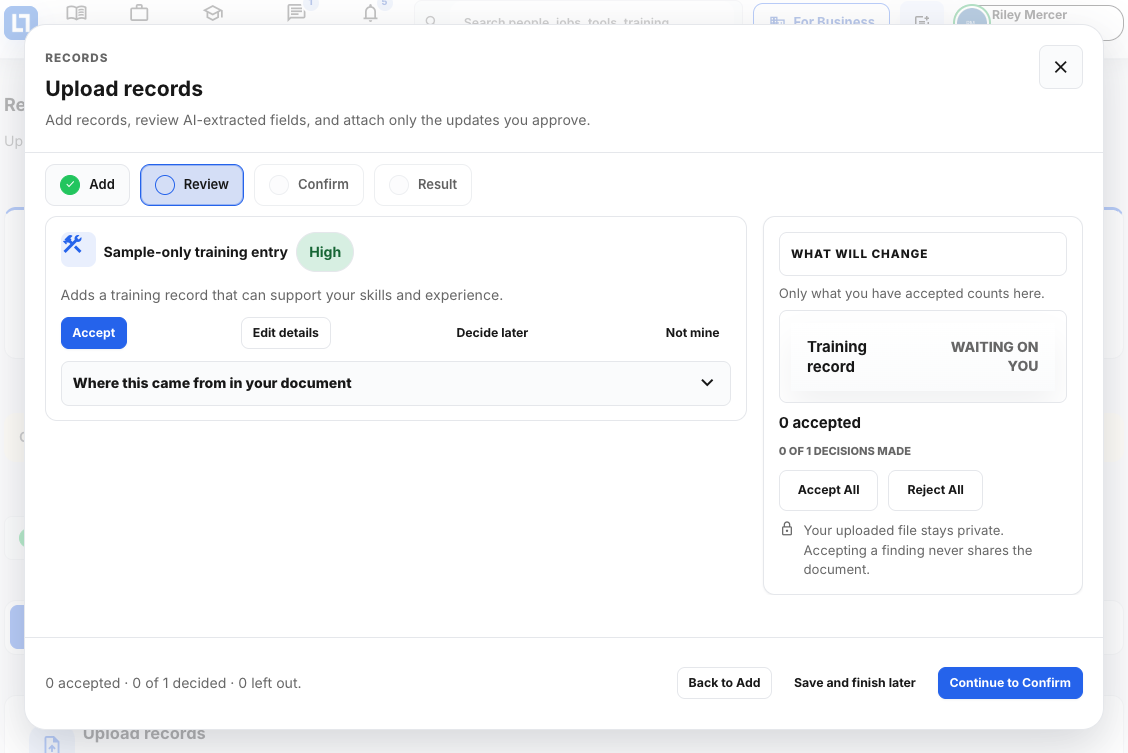The height and width of the screenshot is (753, 1128).
Task: Open the briefcase jobs icon in the top navigation
Action: [139, 13]
